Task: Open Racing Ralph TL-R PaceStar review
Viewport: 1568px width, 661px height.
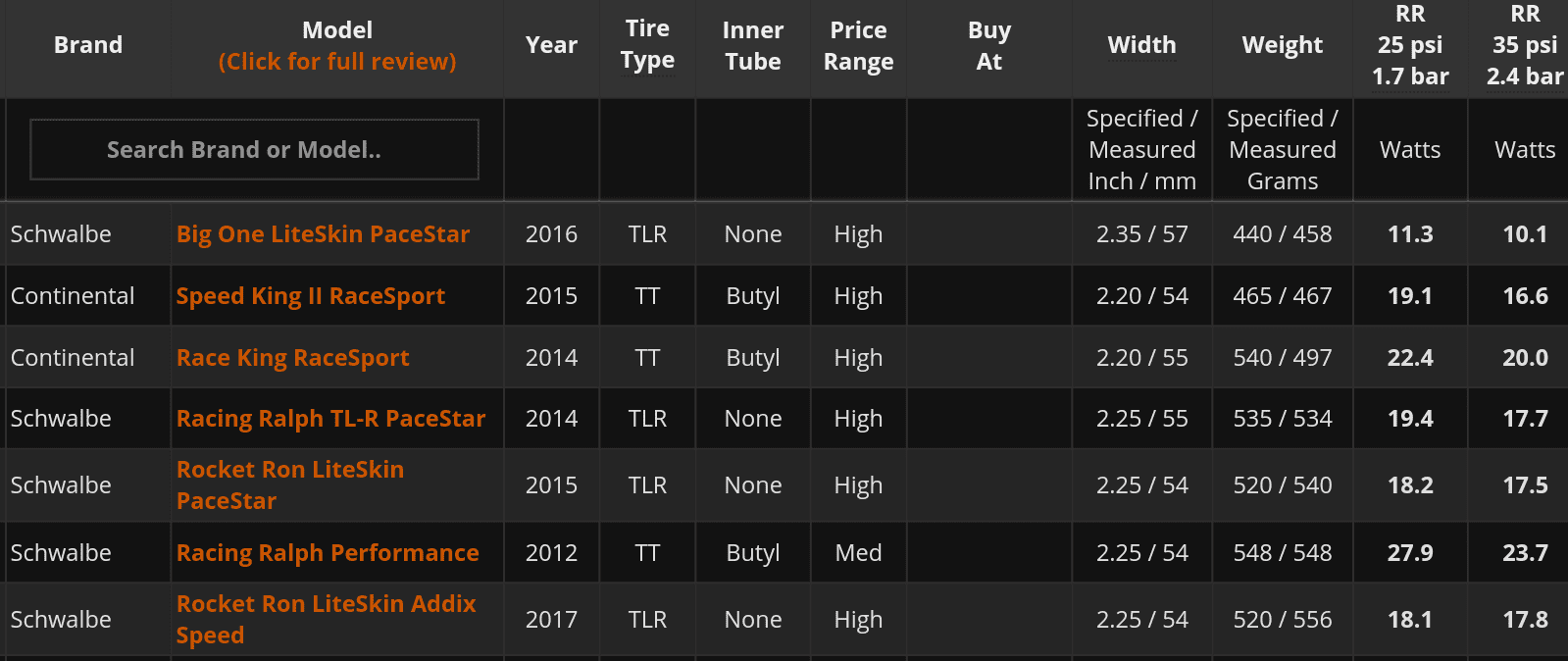Action: [x=330, y=419]
